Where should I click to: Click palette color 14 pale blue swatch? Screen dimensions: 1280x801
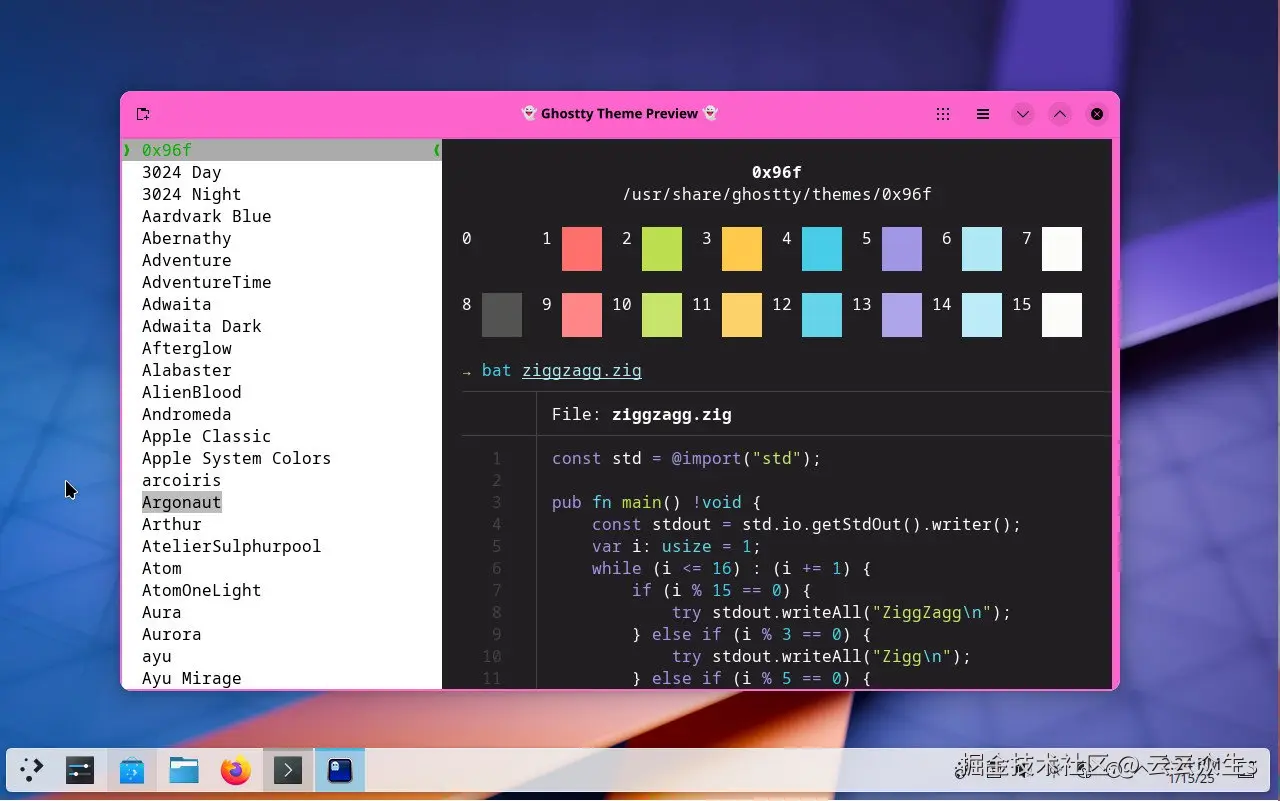pos(982,315)
